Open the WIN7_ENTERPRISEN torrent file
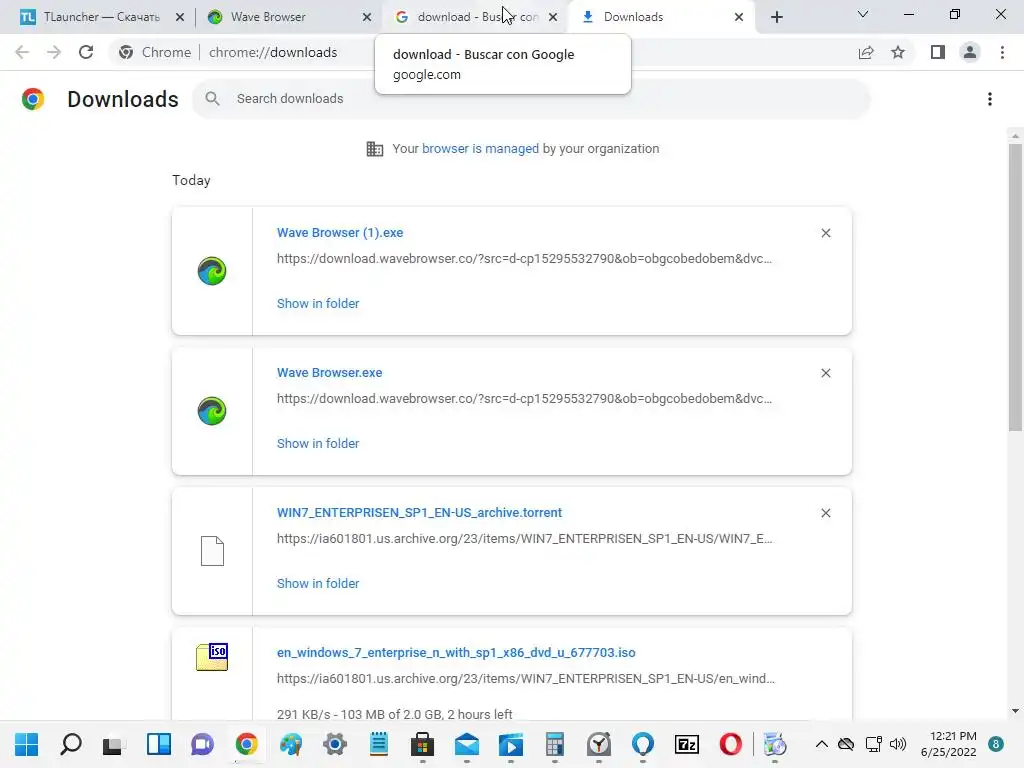 click(419, 513)
